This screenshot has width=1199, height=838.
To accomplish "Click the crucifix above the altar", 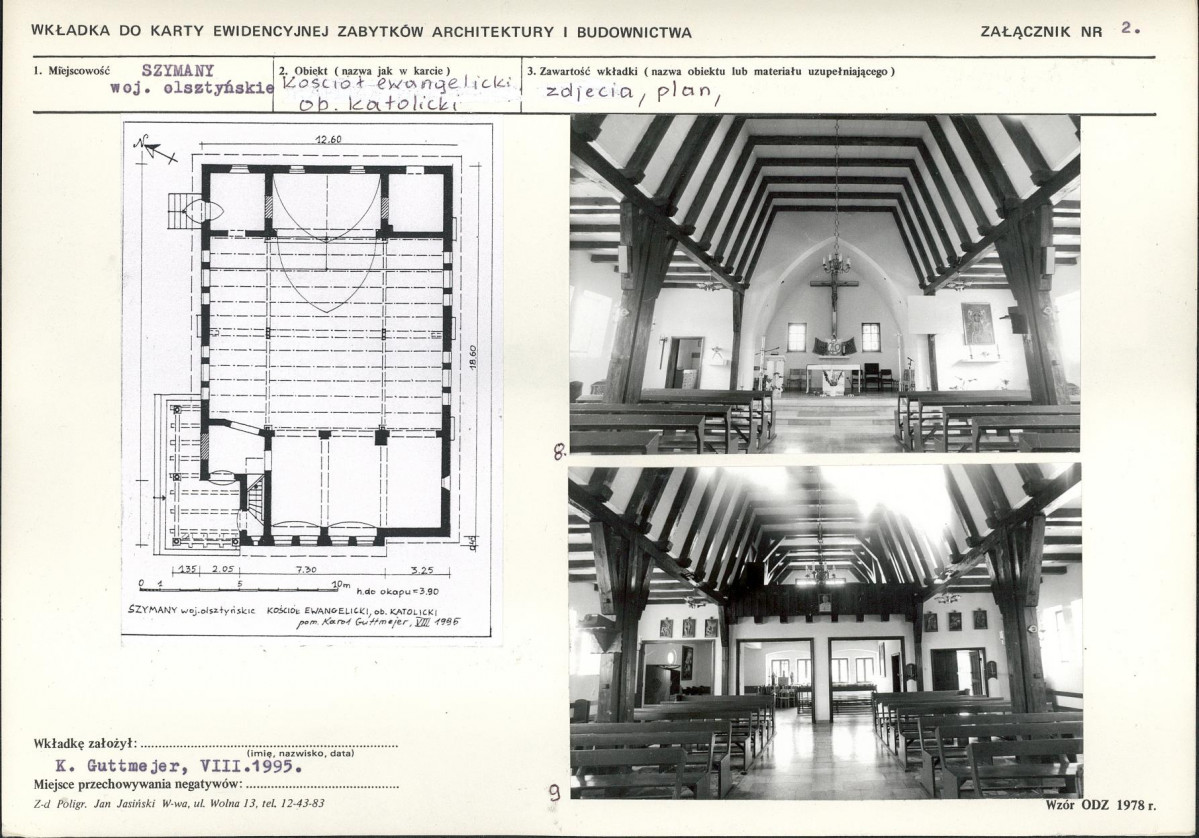I will coord(833,302).
